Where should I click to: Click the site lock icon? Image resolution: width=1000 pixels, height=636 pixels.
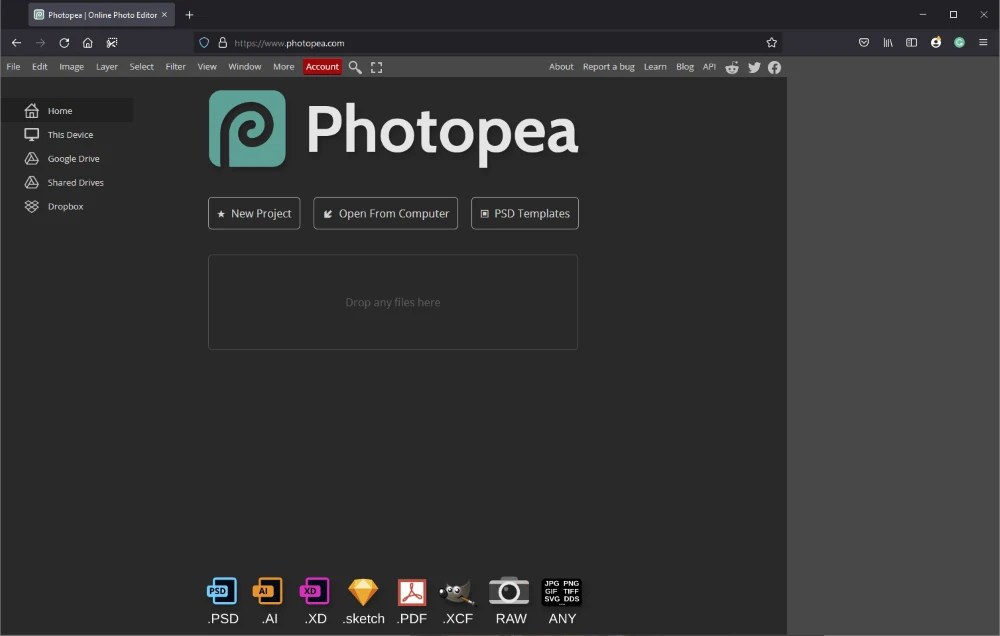(223, 43)
